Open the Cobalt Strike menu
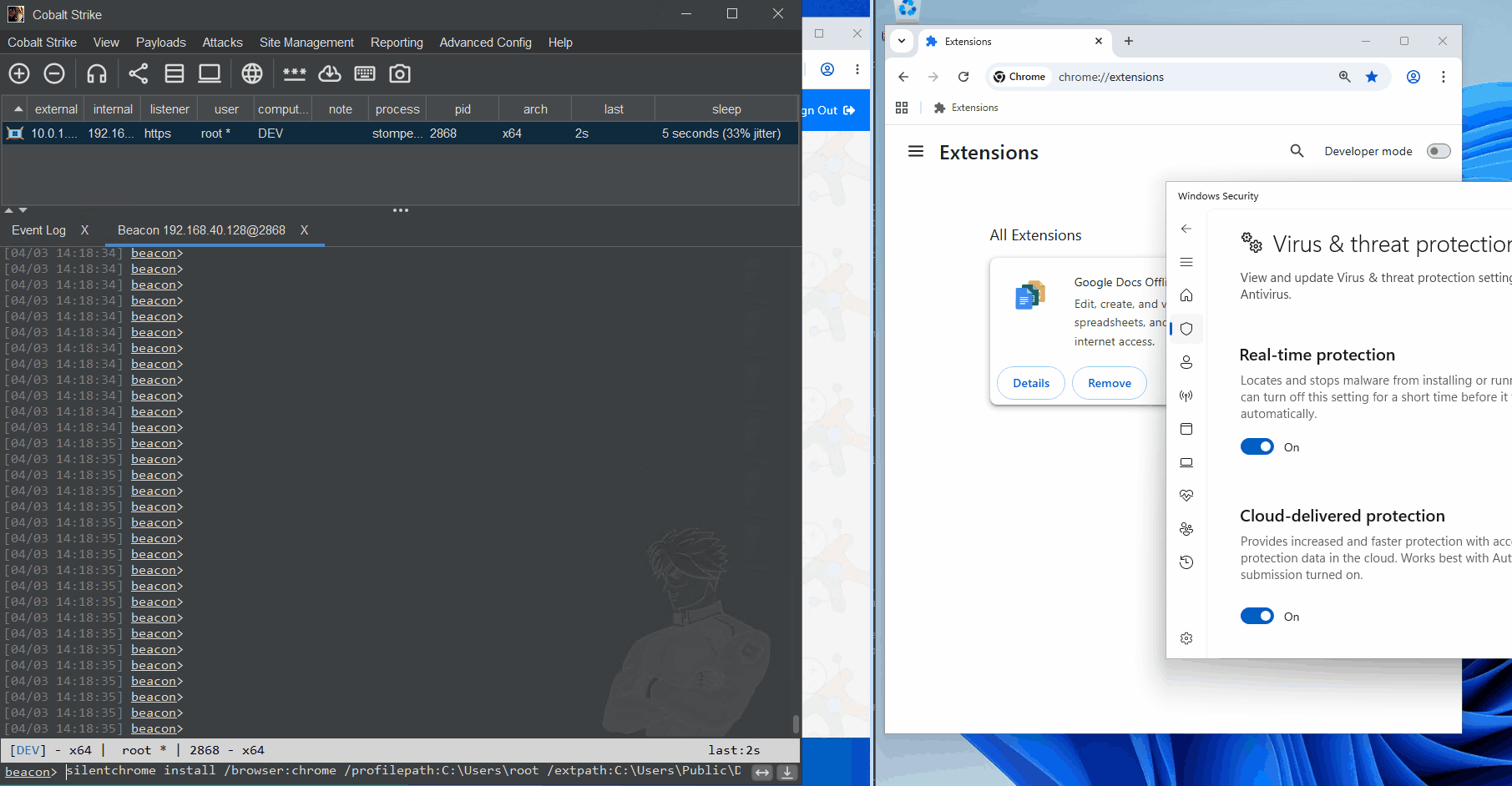This screenshot has height=786, width=1512. point(43,43)
